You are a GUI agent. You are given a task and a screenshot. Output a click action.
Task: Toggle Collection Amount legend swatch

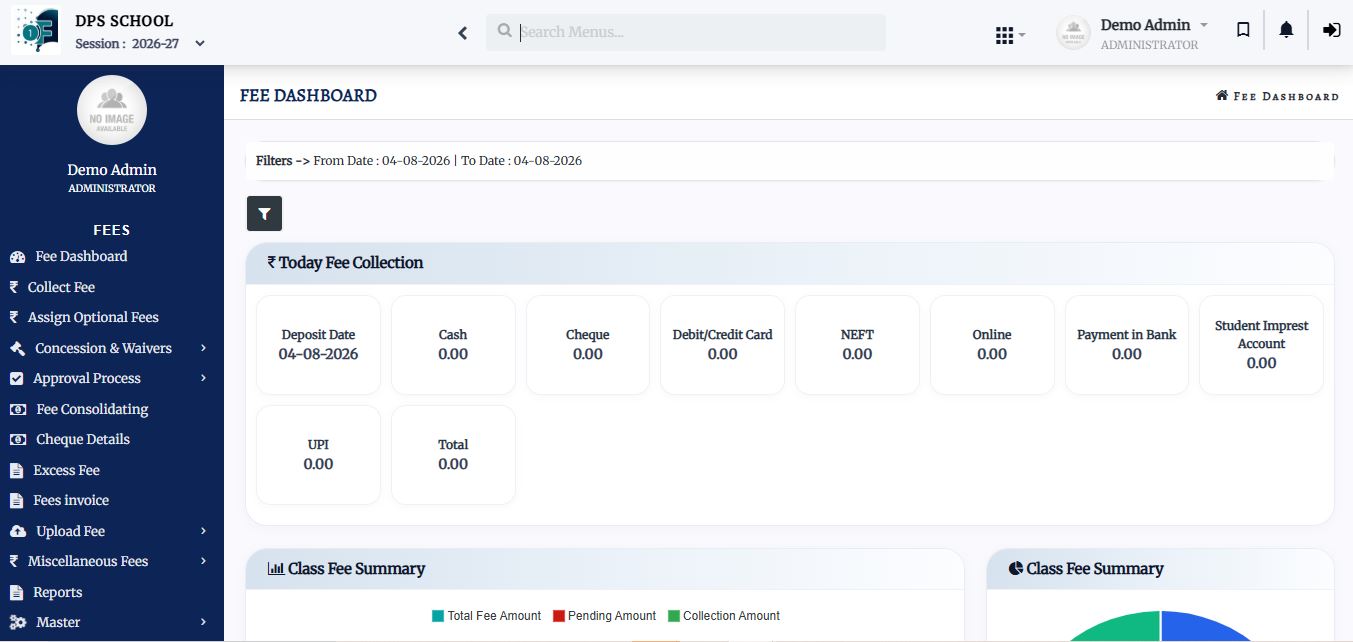tap(674, 616)
